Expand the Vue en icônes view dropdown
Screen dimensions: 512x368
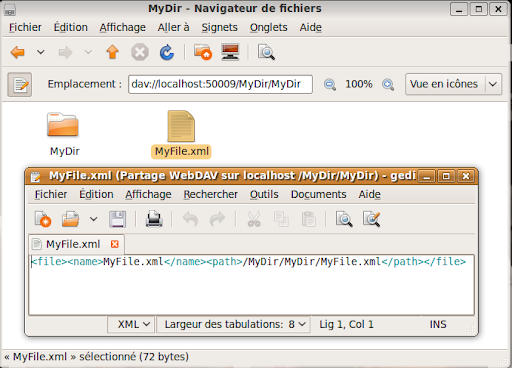click(x=453, y=84)
